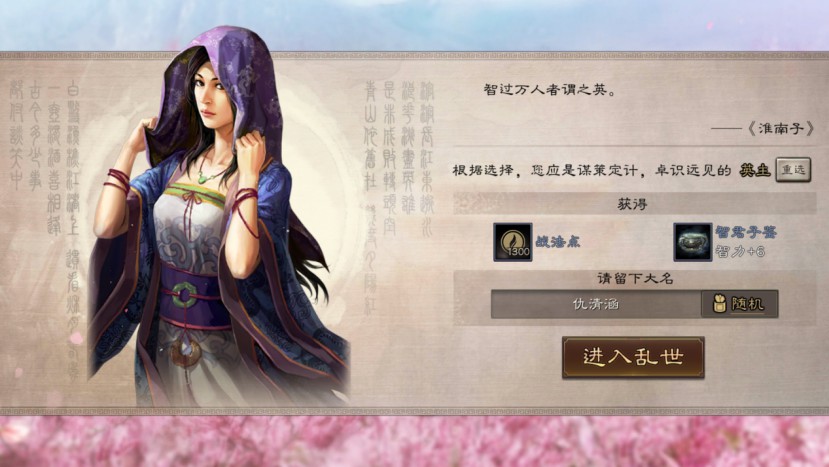Click the 智君子鉴 bronze vessel icon
The image size is (829, 467).
(x=693, y=242)
